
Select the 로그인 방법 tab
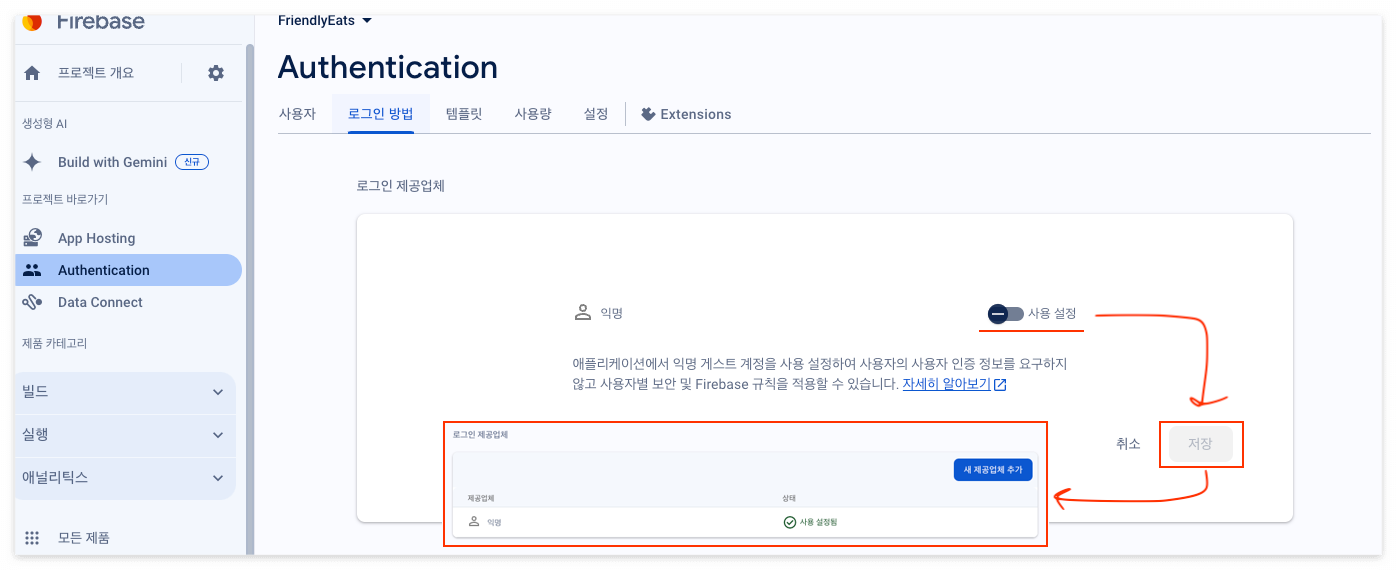point(380,114)
